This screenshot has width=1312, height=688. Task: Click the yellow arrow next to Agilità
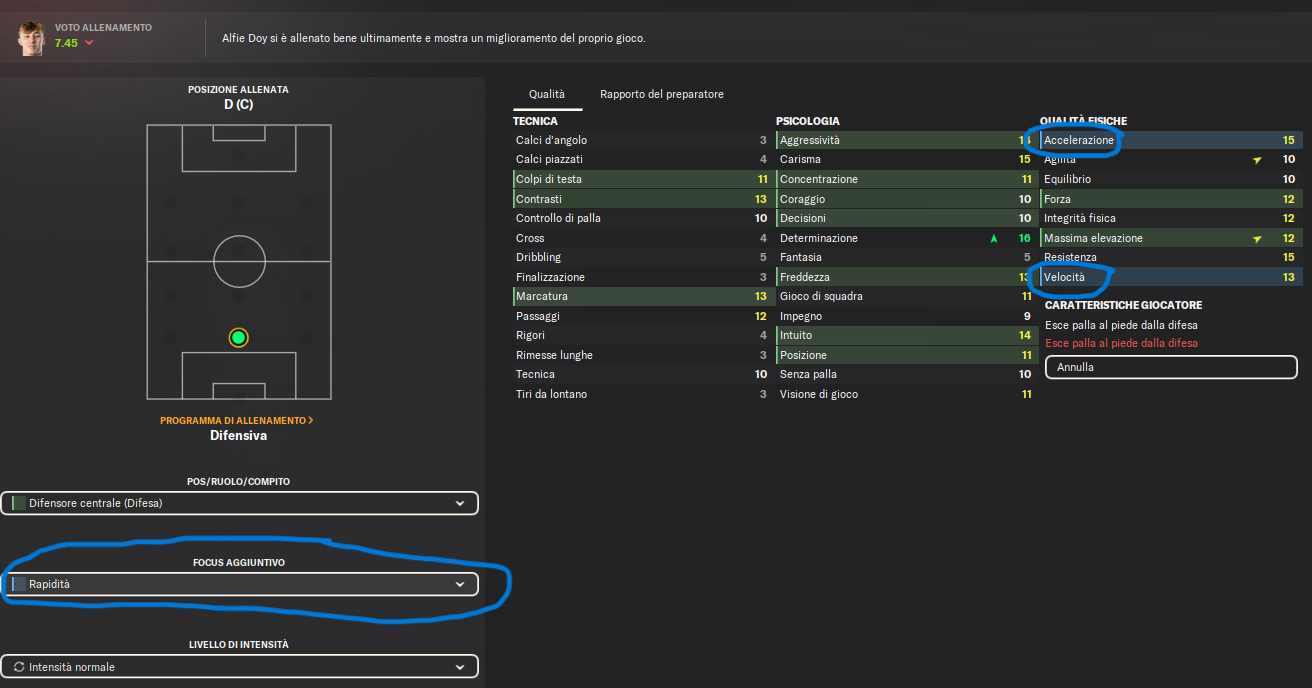click(x=1255, y=160)
